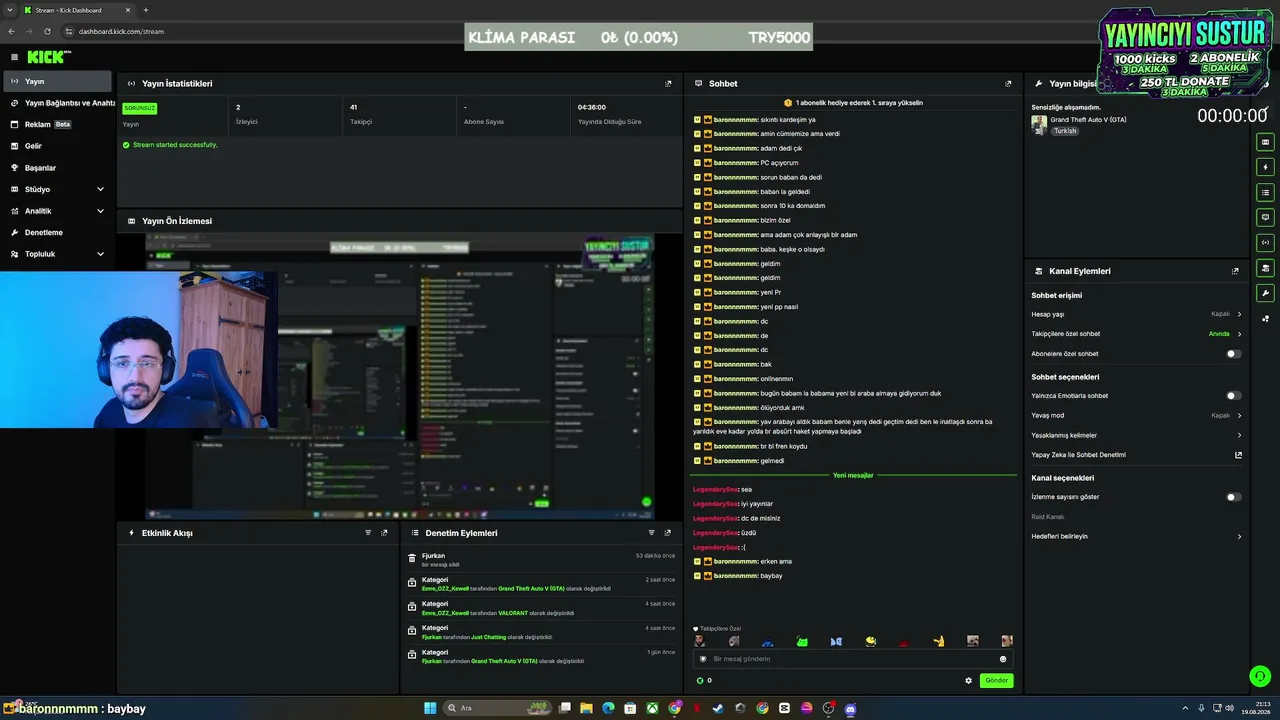Go back in the browser
The width and height of the screenshot is (1280, 720).
click(x=11, y=31)
